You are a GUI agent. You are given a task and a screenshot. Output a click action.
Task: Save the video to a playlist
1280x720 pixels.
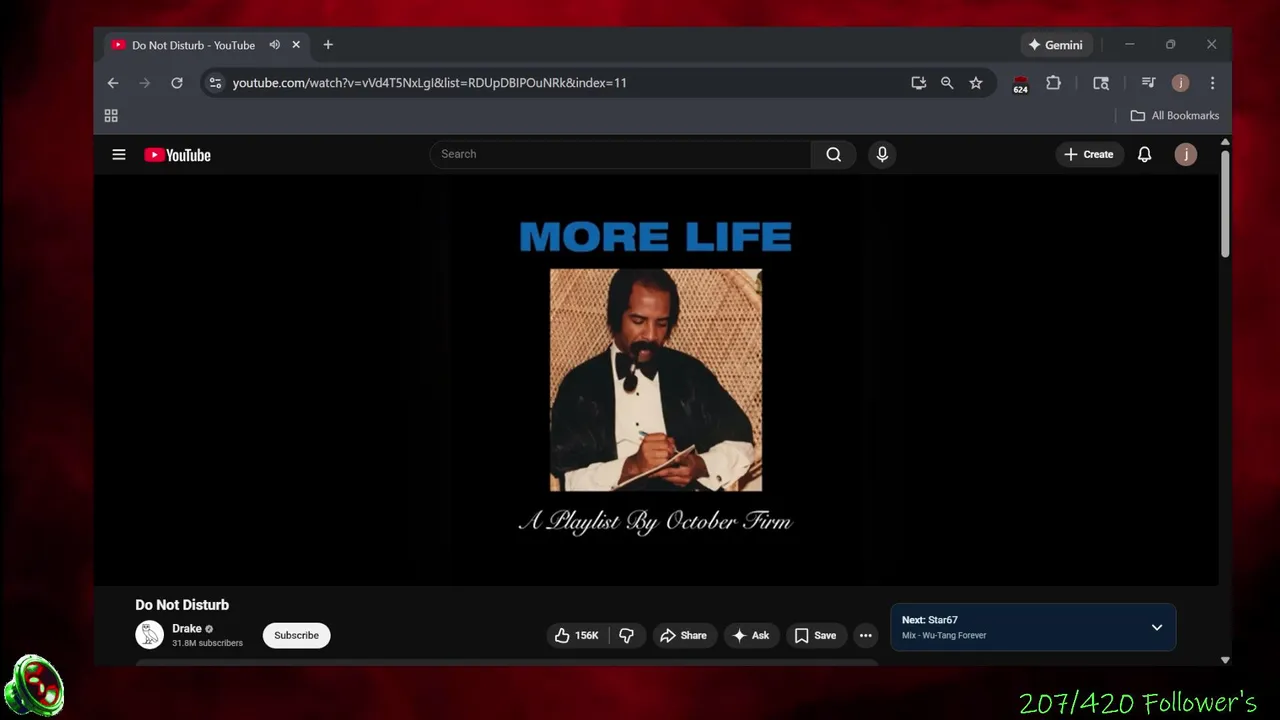coord(815,635)
